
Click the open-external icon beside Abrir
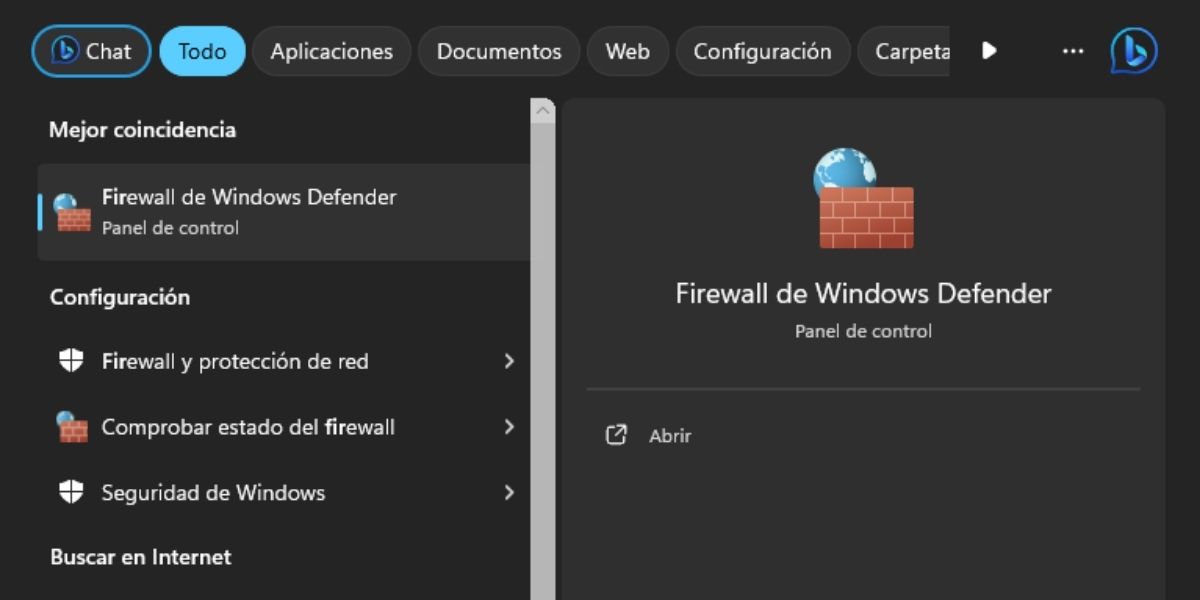pos(617,435)
